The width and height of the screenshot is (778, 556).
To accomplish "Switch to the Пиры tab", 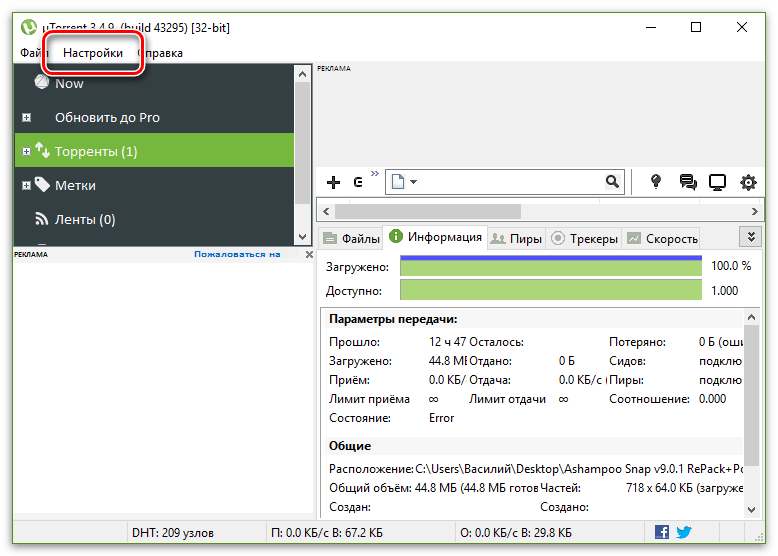I will [x=516, y=239].
